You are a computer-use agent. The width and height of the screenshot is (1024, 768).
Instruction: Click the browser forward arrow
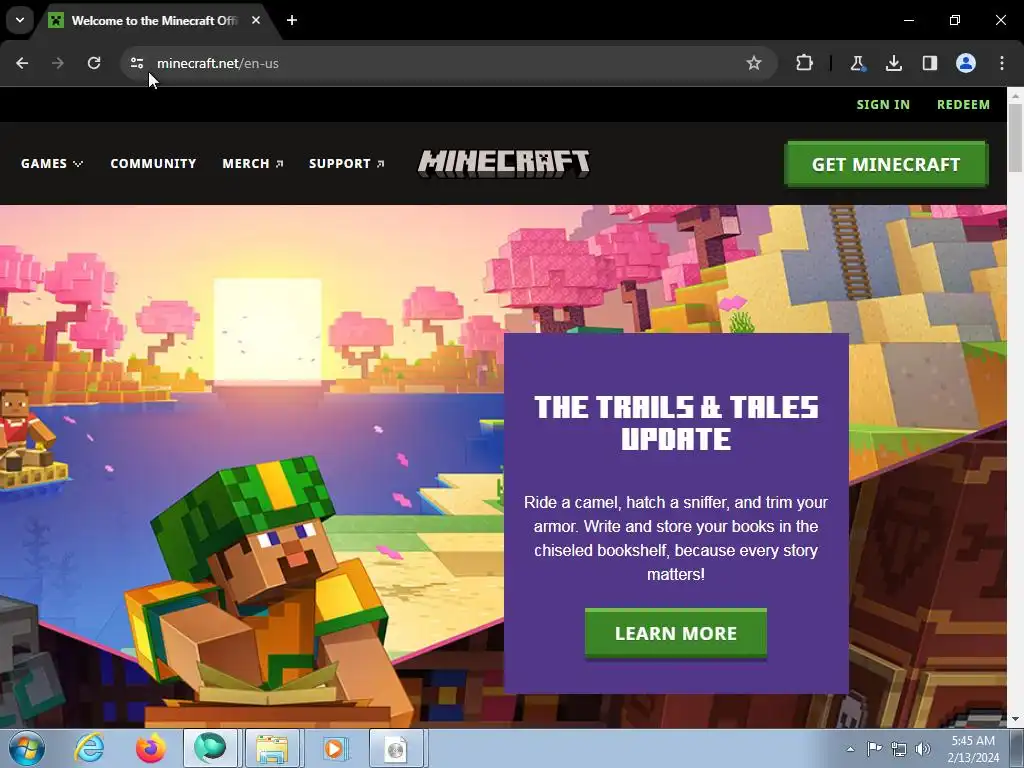tap(58, 63)
